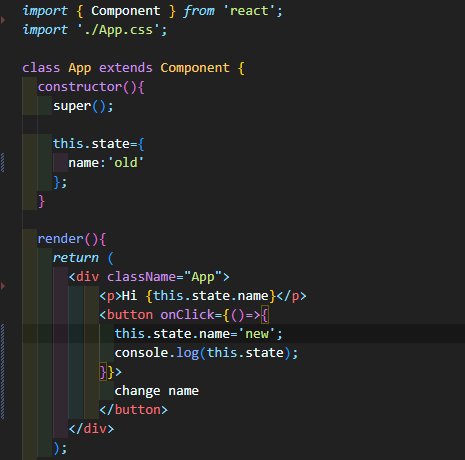The width and height of the screenshot is (465, 460).
Task: Click the "App" className string value
Action: [203, 277]
